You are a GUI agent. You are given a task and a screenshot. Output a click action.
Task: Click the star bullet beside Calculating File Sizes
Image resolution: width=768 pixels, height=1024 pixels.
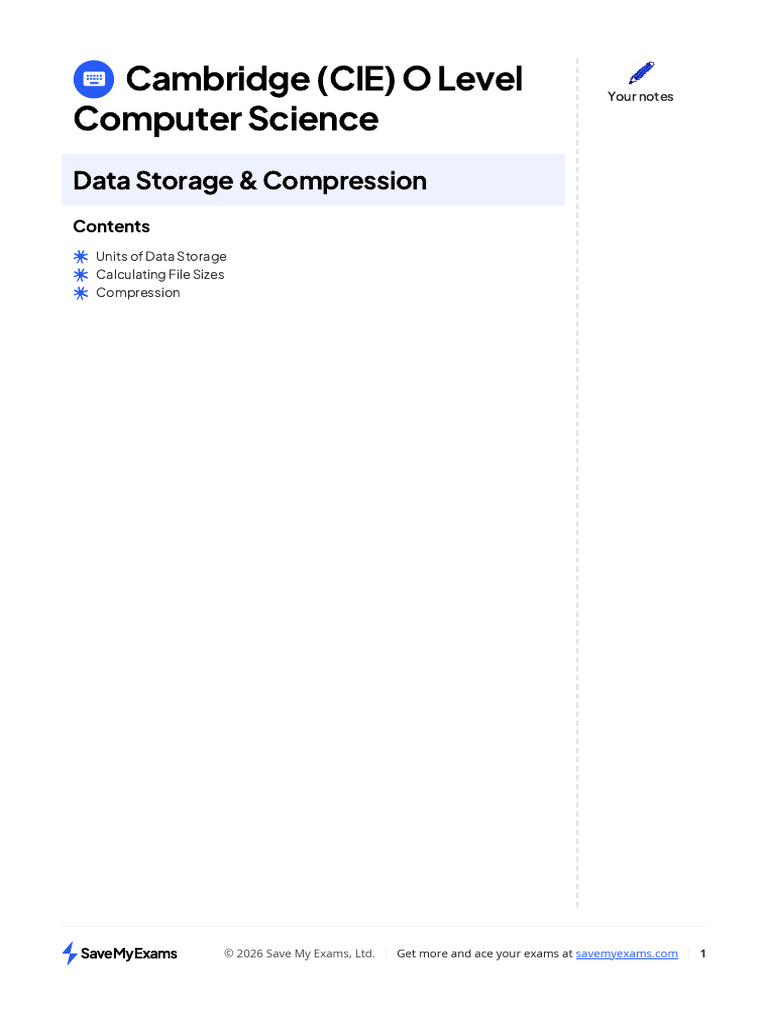[x=81, y=275]
